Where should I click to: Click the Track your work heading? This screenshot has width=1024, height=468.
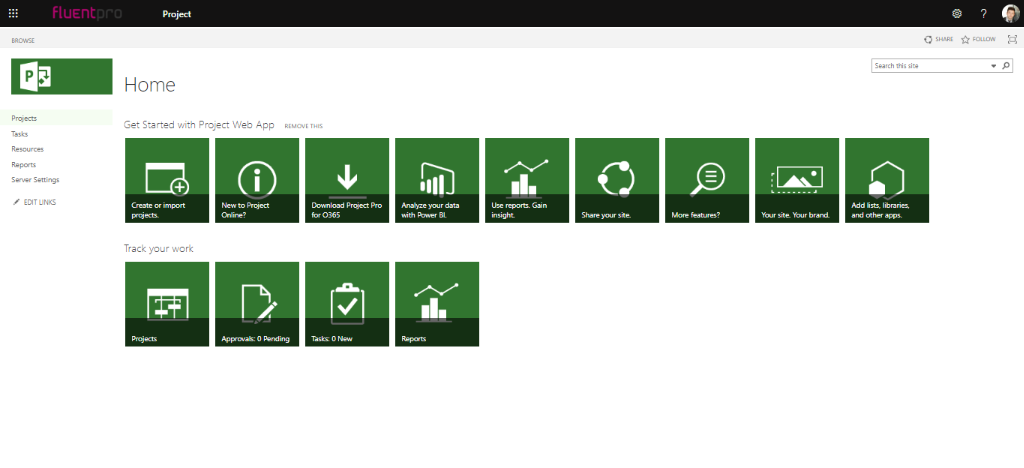pyautogui.click(x=159, y=249)
